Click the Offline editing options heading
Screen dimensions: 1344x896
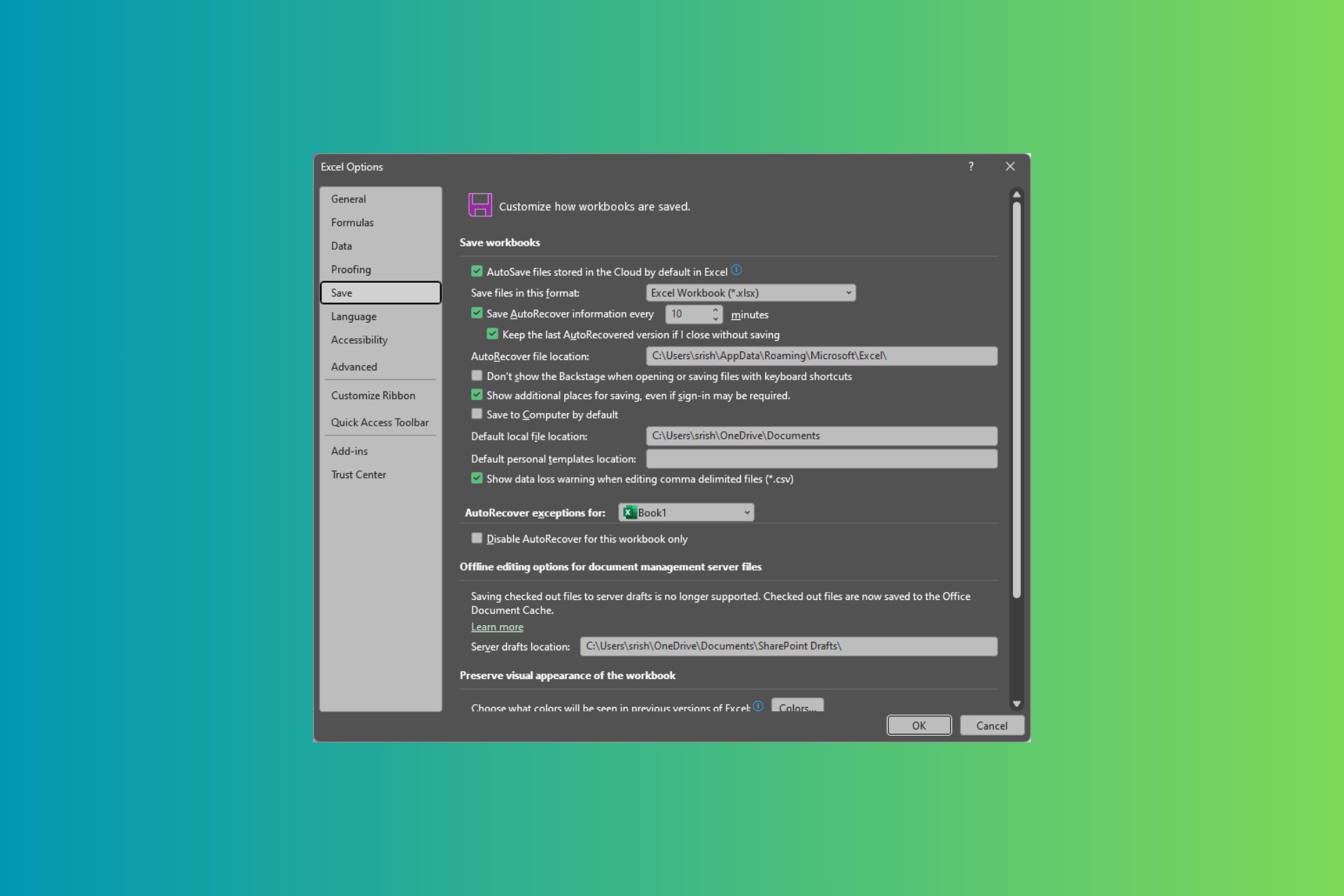click(x=610, y=567)
